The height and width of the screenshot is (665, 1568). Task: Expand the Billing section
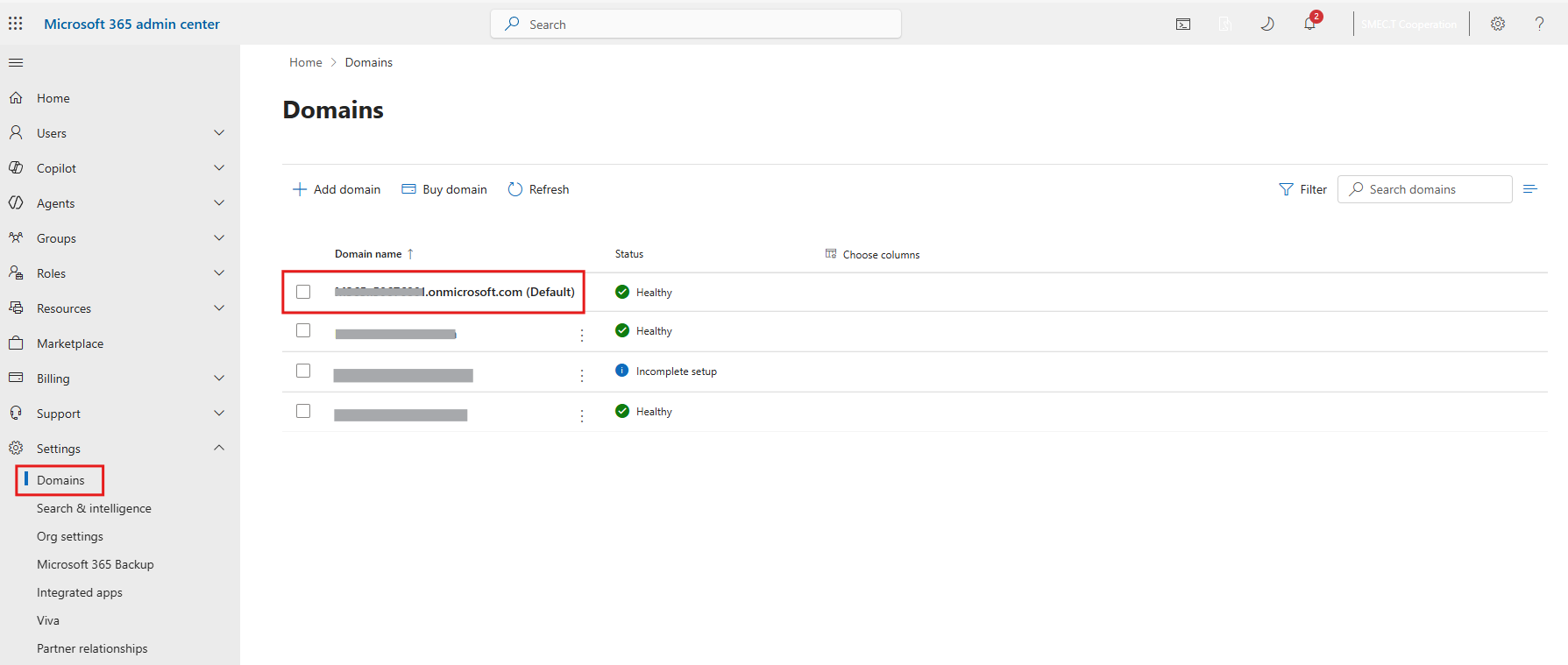coord(219,378)
